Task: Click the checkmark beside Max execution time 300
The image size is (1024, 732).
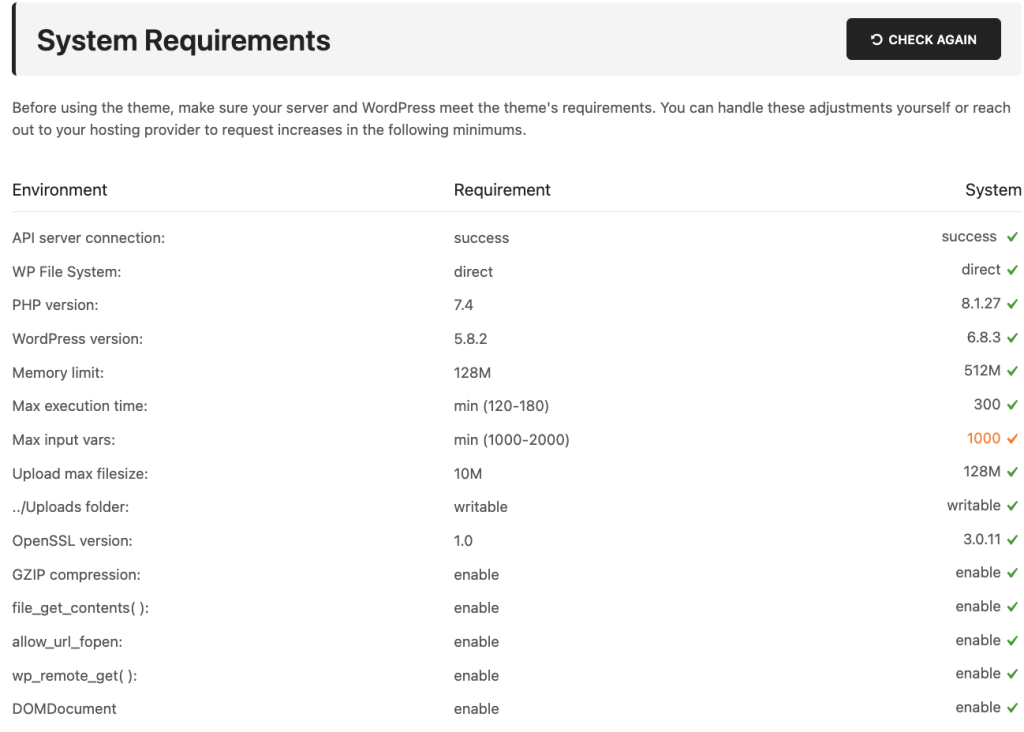Action: 1013,405
